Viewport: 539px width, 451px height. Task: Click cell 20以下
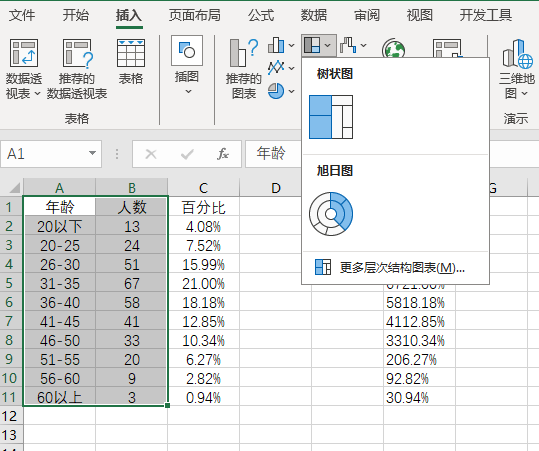click(x=59, y=227)
